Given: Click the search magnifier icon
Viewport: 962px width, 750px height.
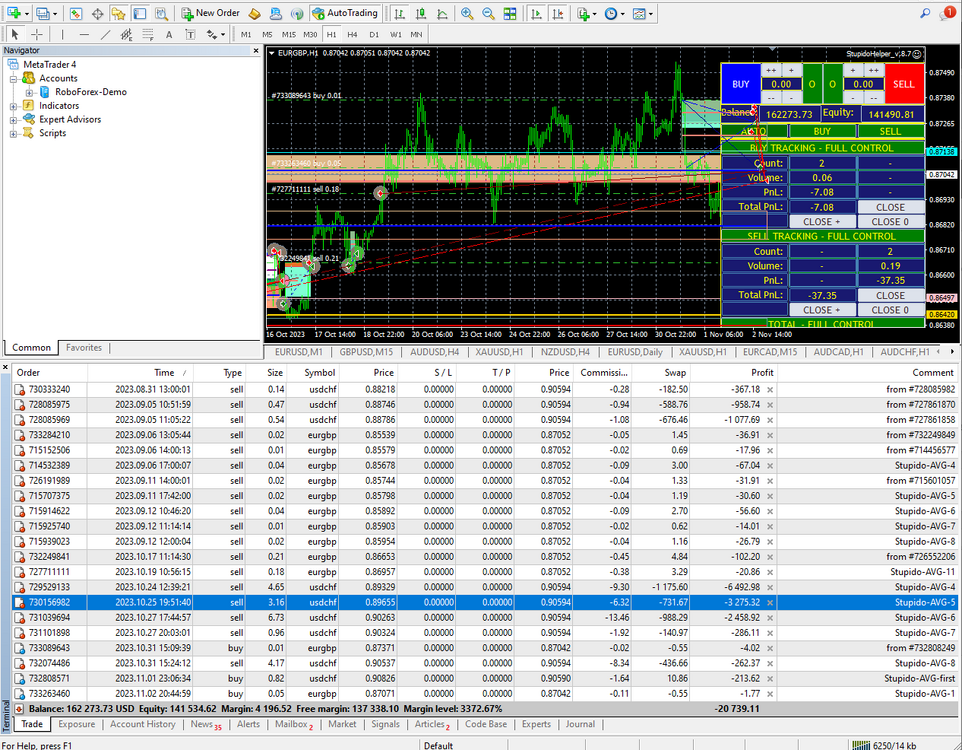Looking at the screenshot, I should pos(925,13).
